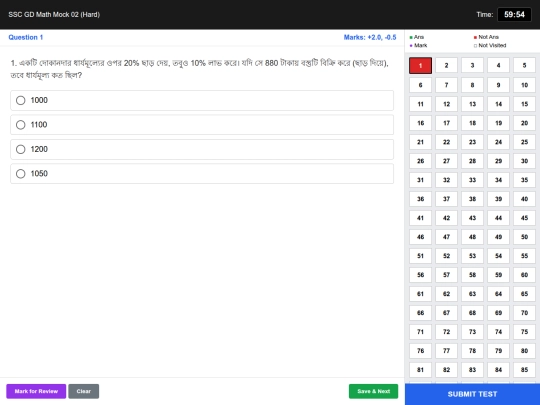Open question 82 from the grid
540x405 pixels.
[446, 370]
